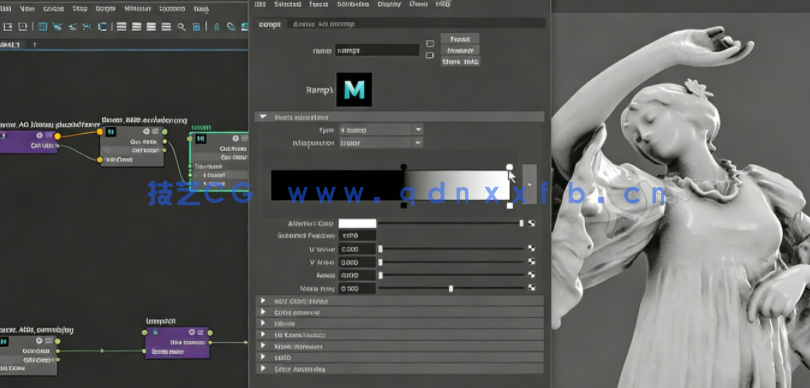Collapse the Ramp Attributes section triangle
The image size is (810, 388).
(x=263, y=117)
